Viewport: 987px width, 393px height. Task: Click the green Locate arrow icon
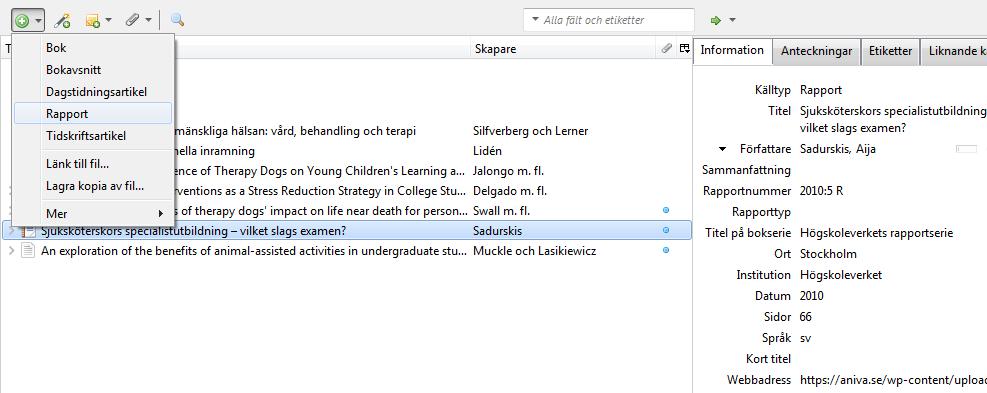716,20
